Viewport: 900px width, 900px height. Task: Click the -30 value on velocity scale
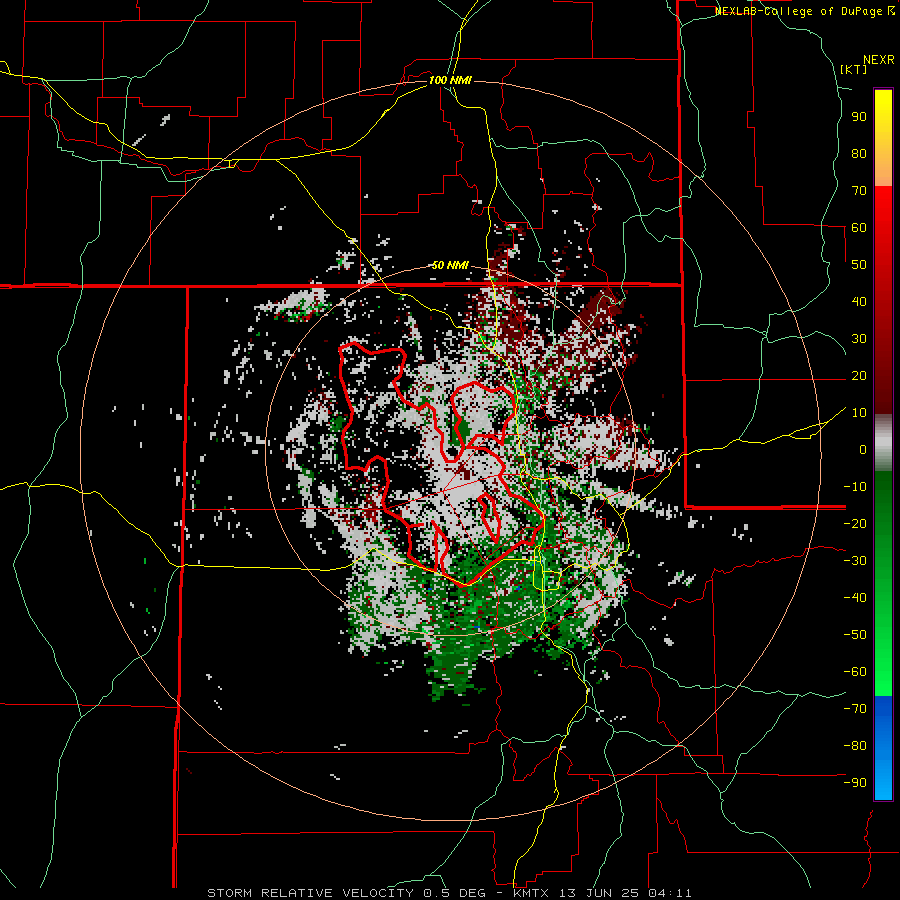pyautogui.click(x=855, y=561)
